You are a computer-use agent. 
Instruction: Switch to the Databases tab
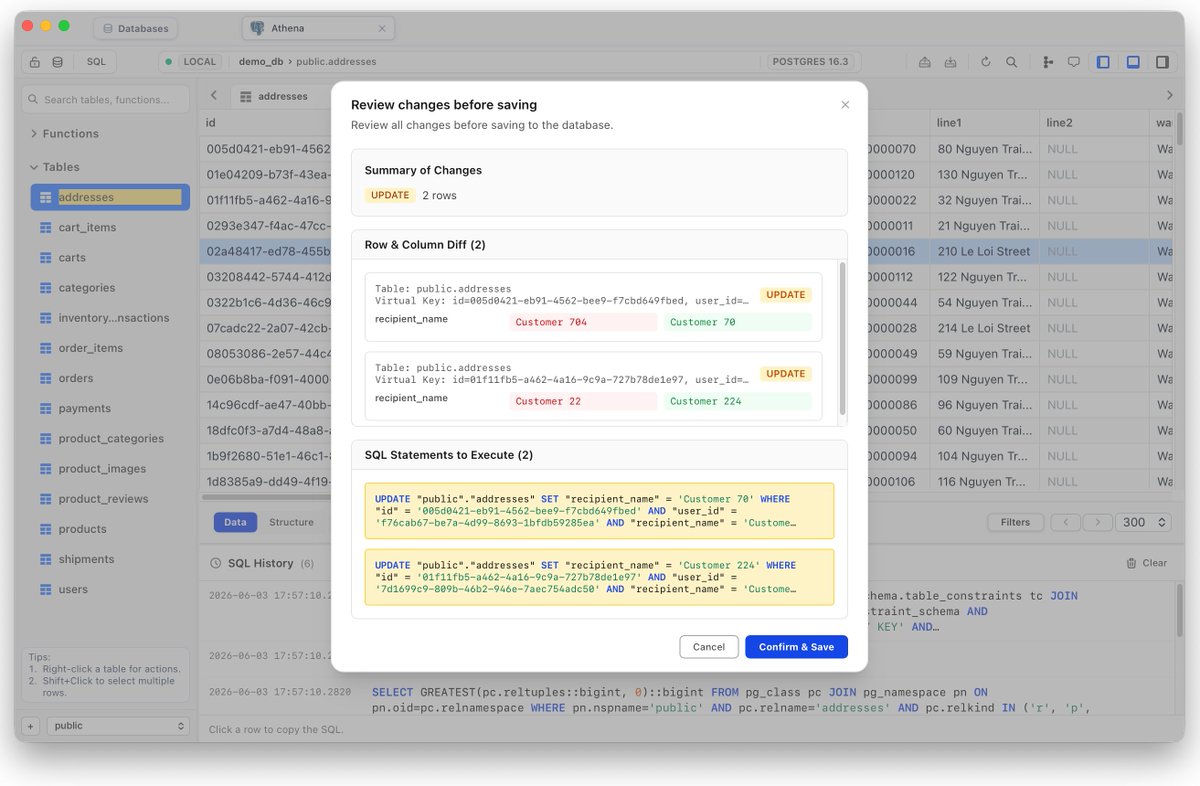click(136, 29)
